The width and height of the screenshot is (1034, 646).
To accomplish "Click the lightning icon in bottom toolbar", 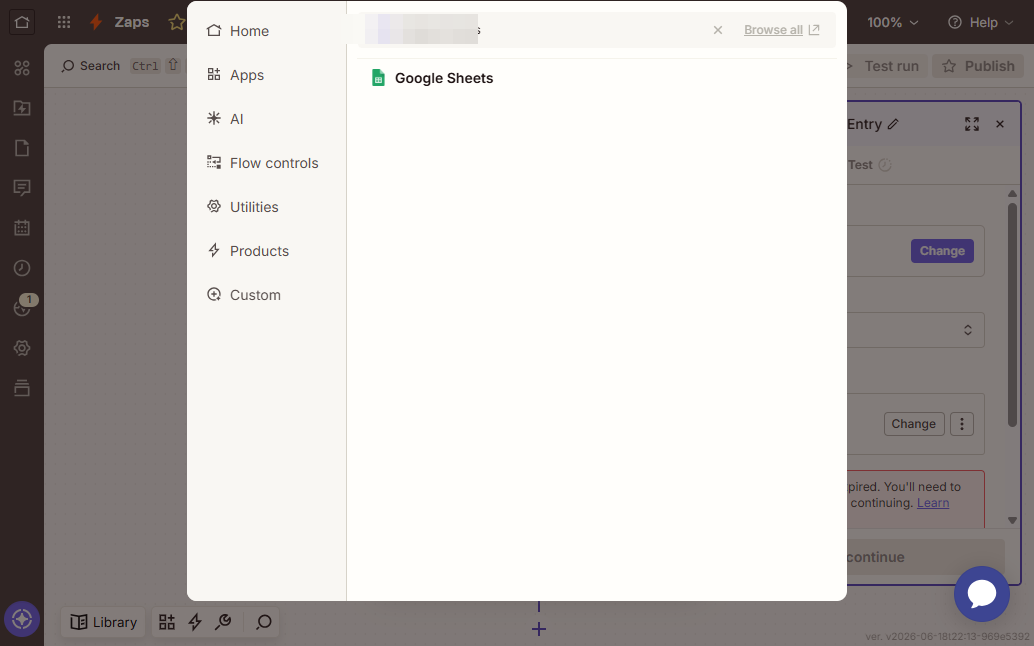I will pos(195,622).
